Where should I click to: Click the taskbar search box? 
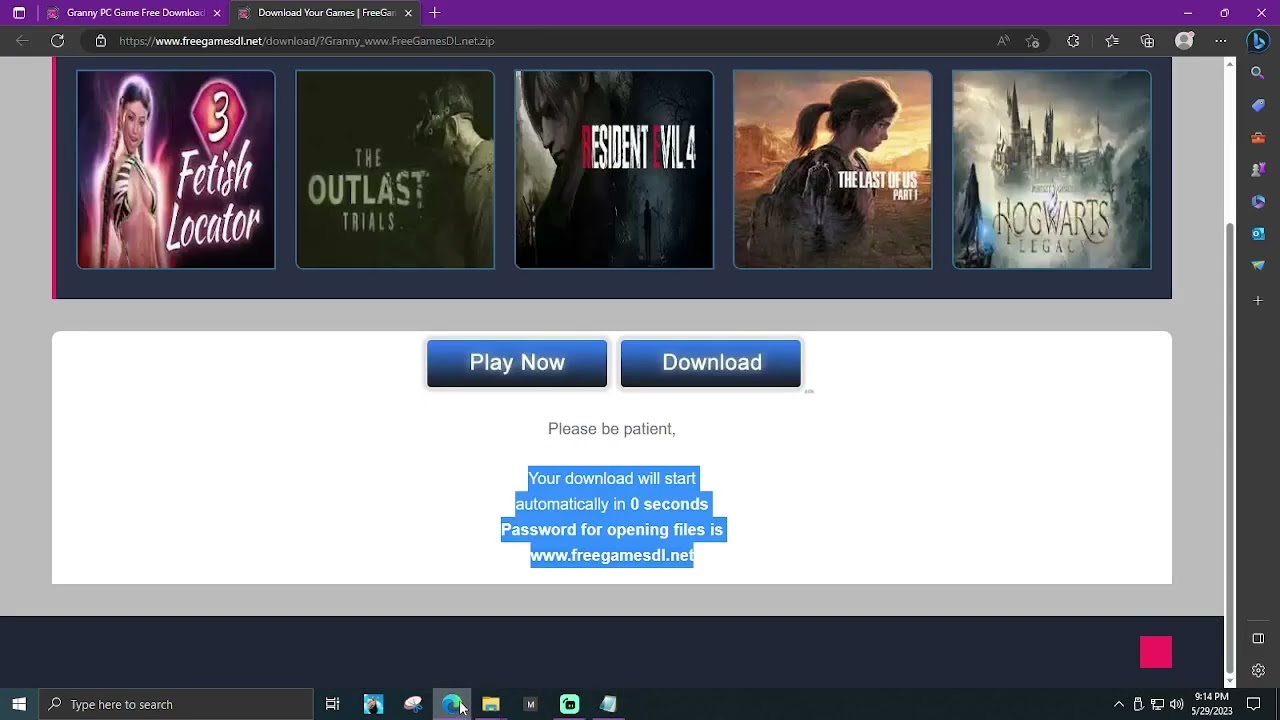click(176, 704)
